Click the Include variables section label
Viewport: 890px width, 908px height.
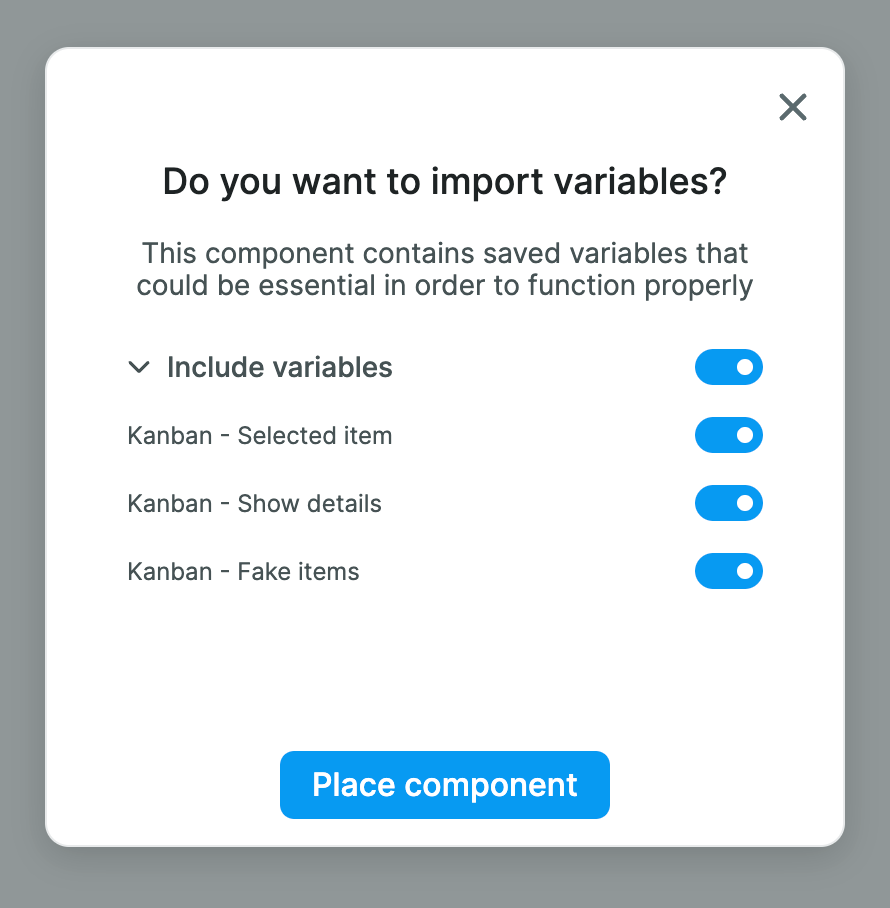tap(279, 367)
